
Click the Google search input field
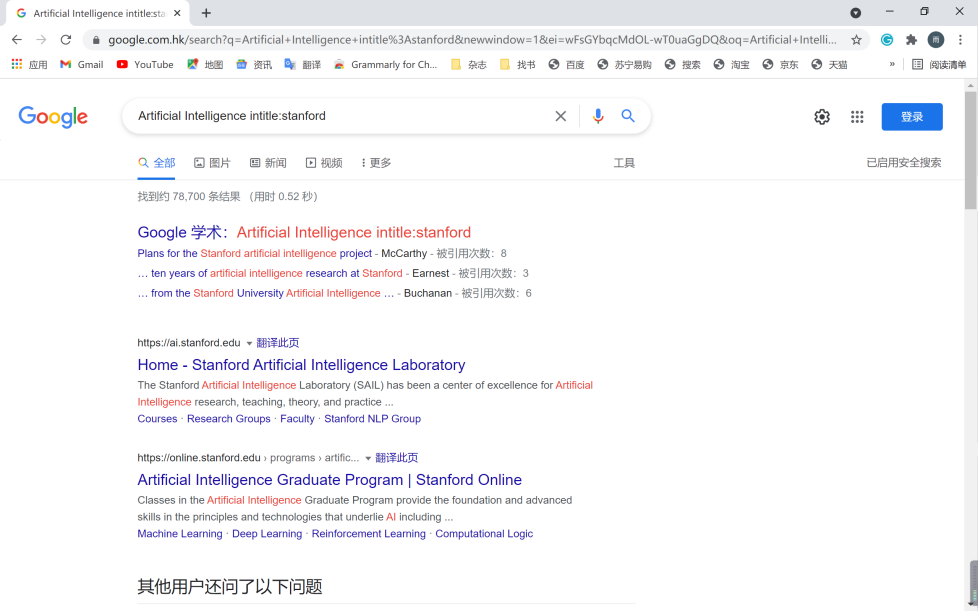tap(340, 116)
